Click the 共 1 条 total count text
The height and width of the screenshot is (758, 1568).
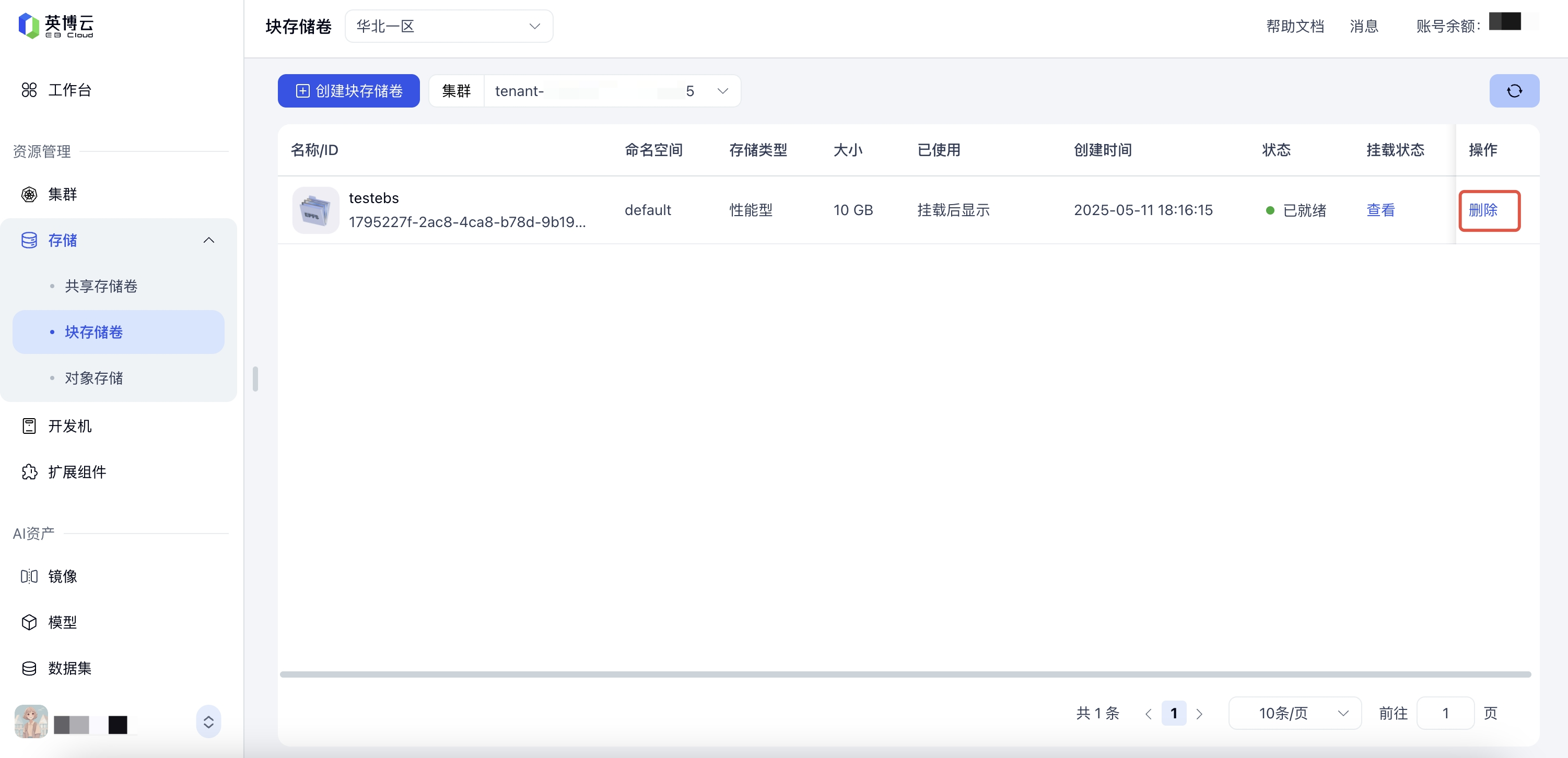1097,713
